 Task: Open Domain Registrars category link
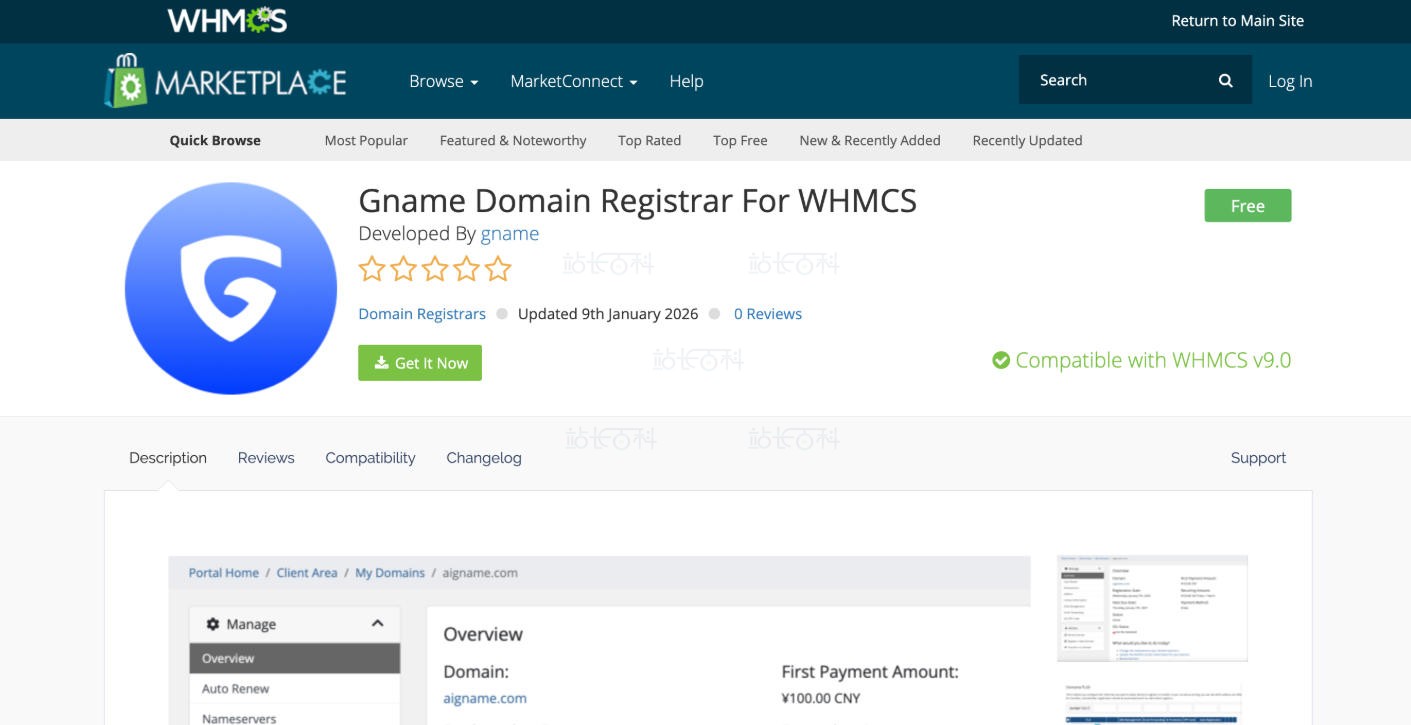click(x=422, y=314)
